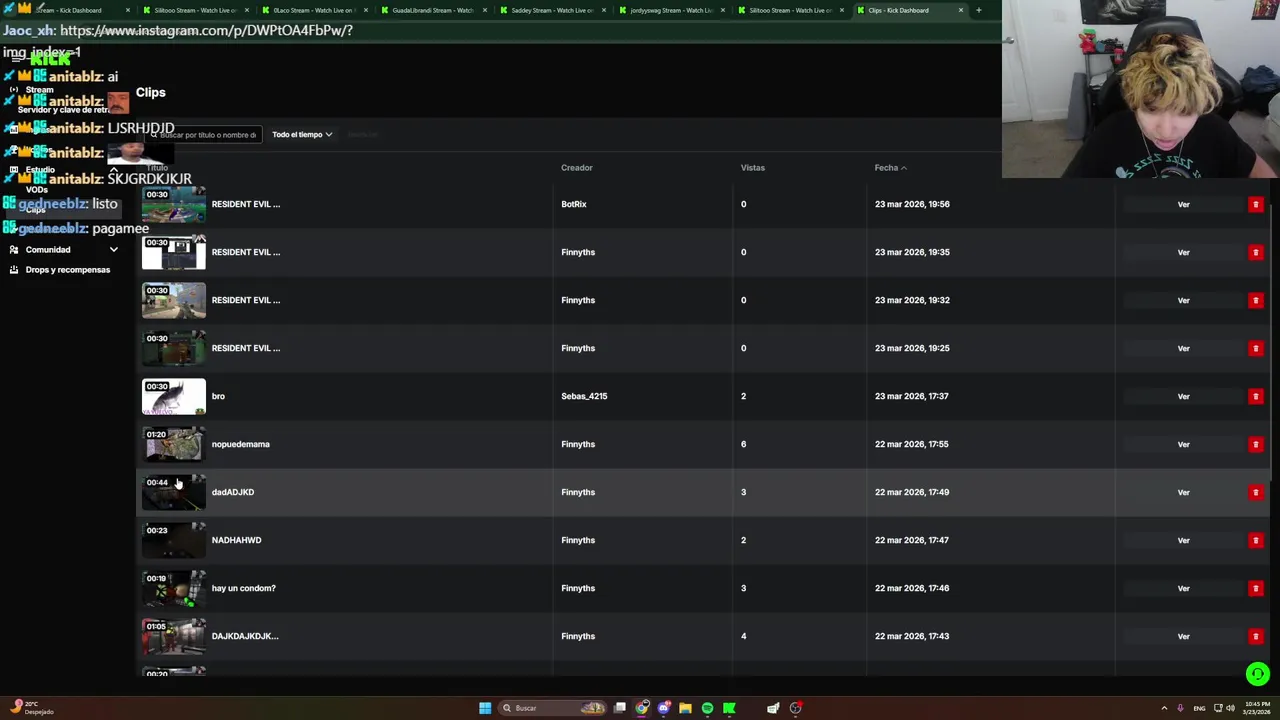
Task: Open the Kick app in the taskbar
Action: (729, 708)
